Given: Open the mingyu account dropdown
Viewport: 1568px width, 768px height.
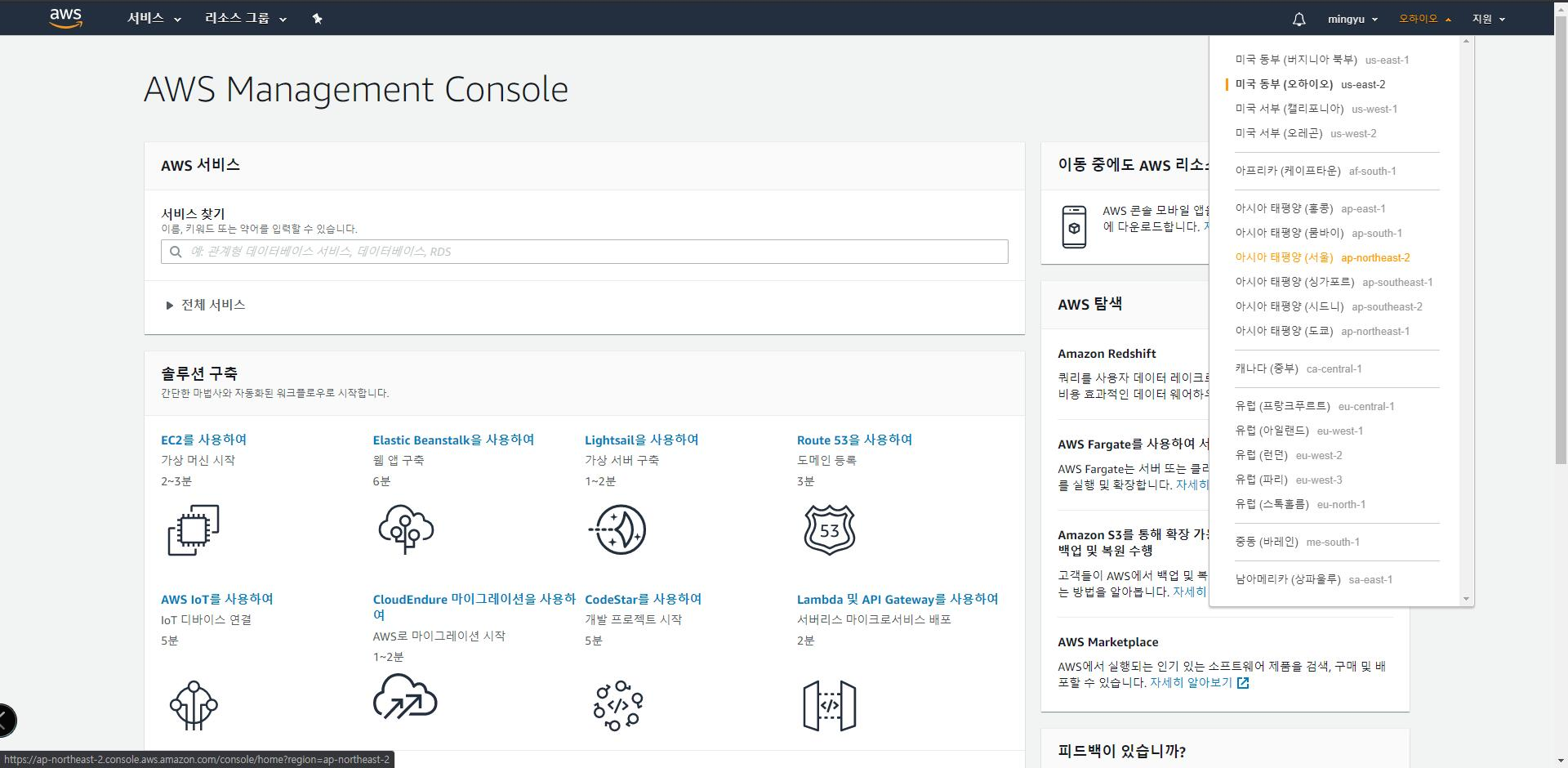Looking at the screenshot, I should tap(1352, 19).
